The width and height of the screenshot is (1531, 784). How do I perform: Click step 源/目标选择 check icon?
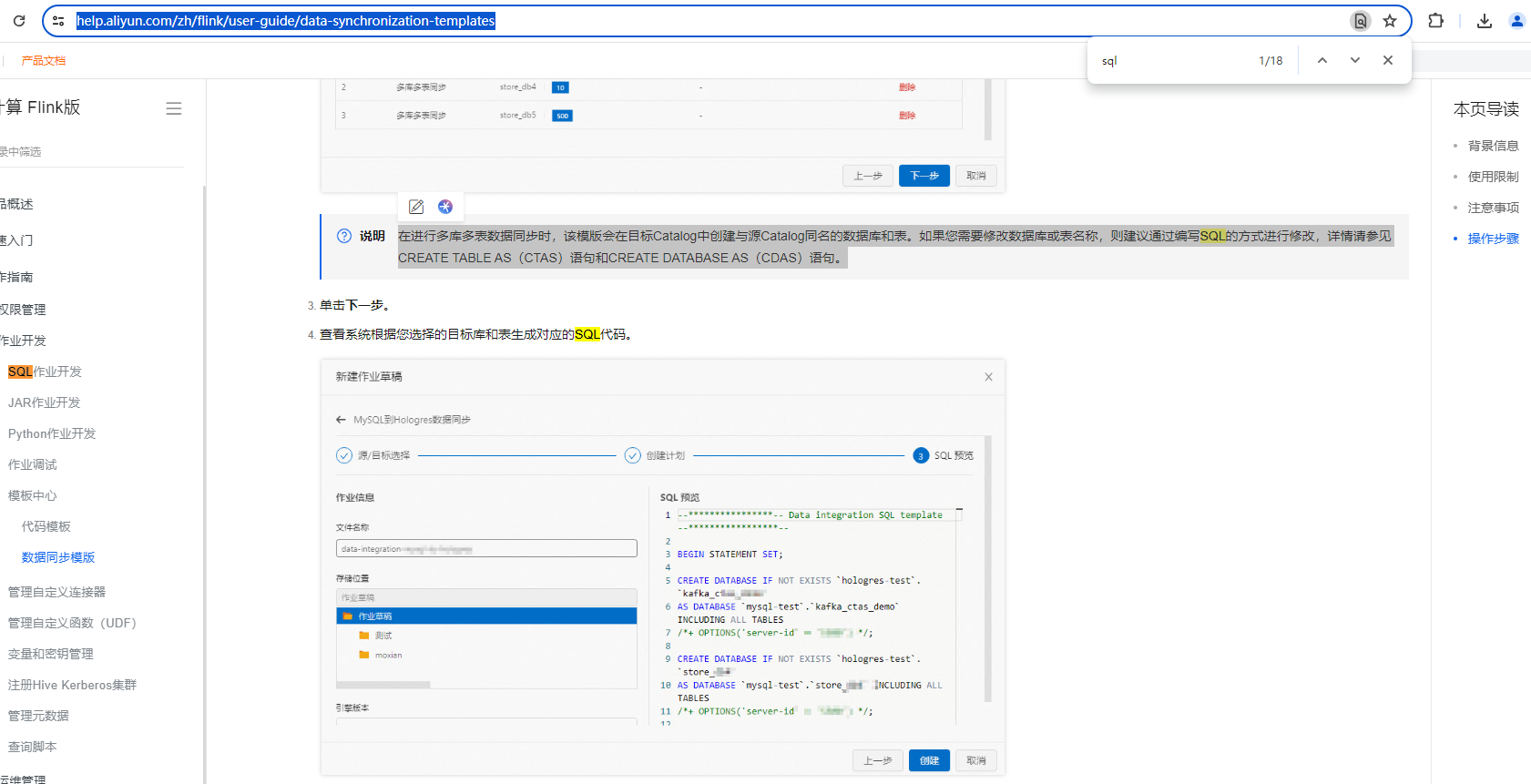click(344, 455)
